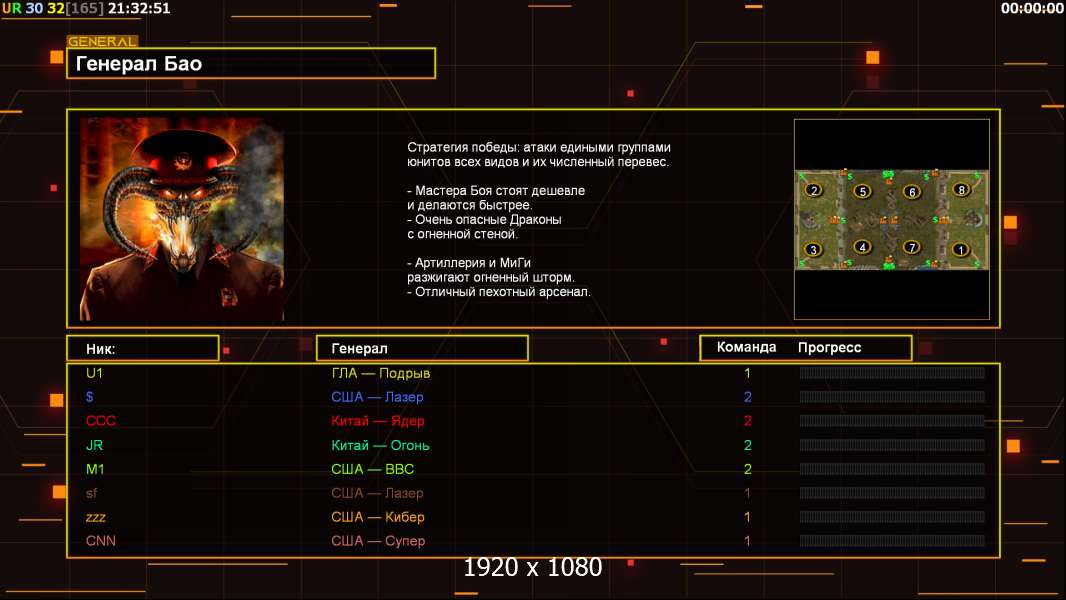
Task: Click the progress bar for $
Action: pyautogui.click(x=892, y=397)
